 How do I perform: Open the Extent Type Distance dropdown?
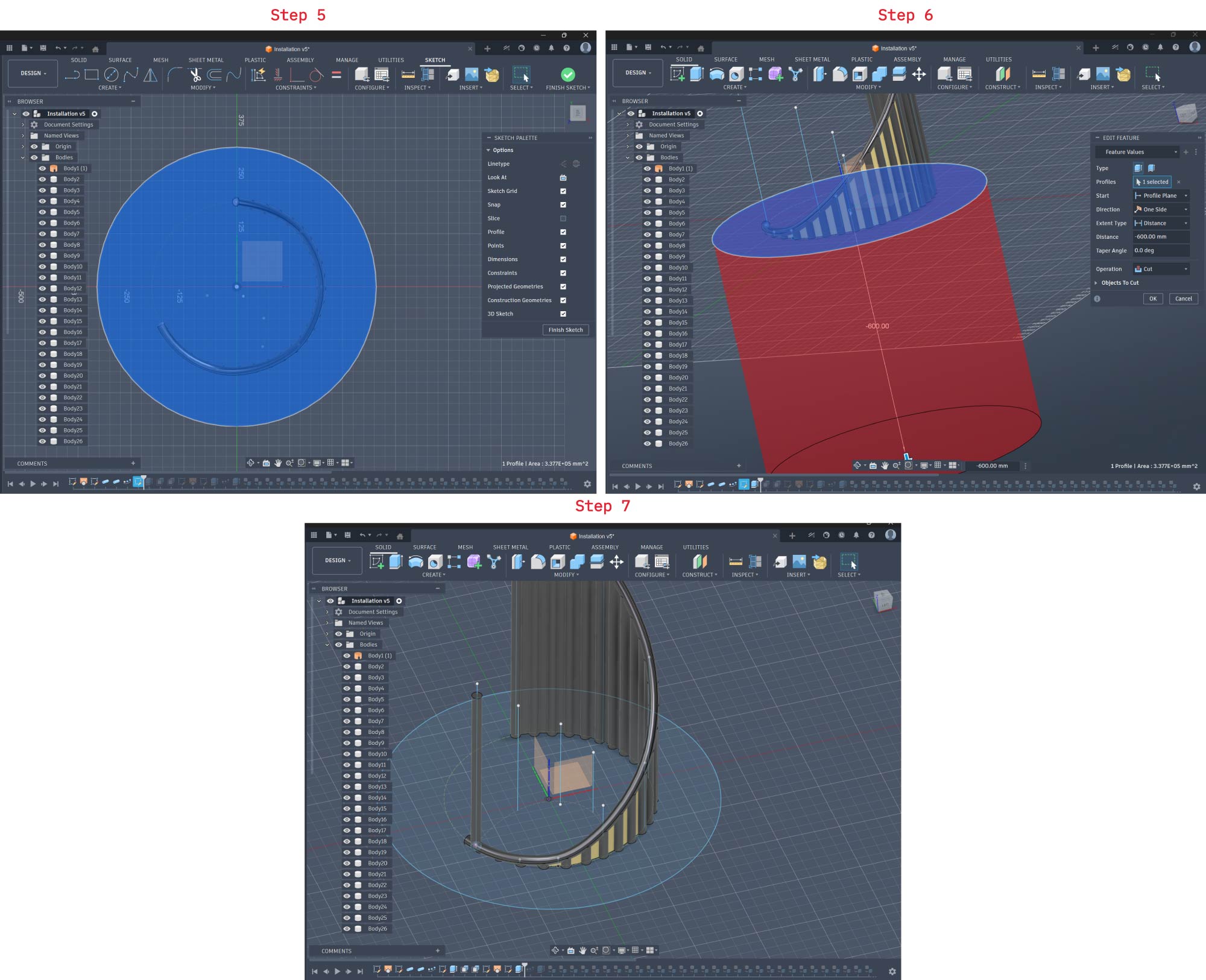coord(1161,223)
